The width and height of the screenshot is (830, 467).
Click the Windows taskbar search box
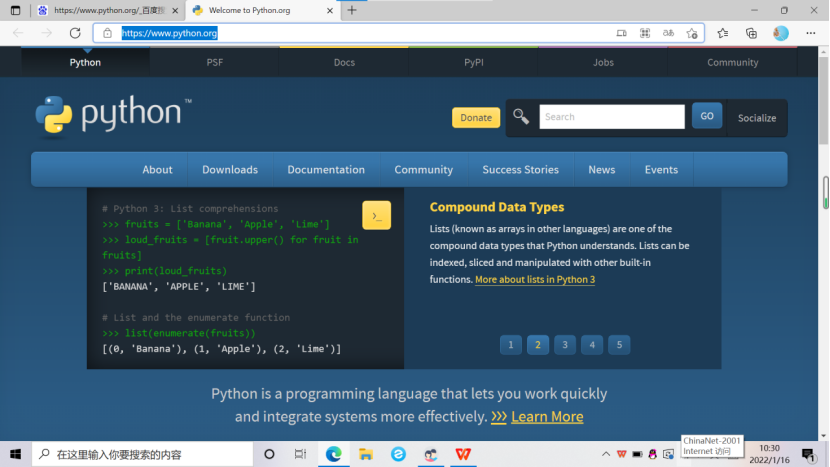click(143, 454)
